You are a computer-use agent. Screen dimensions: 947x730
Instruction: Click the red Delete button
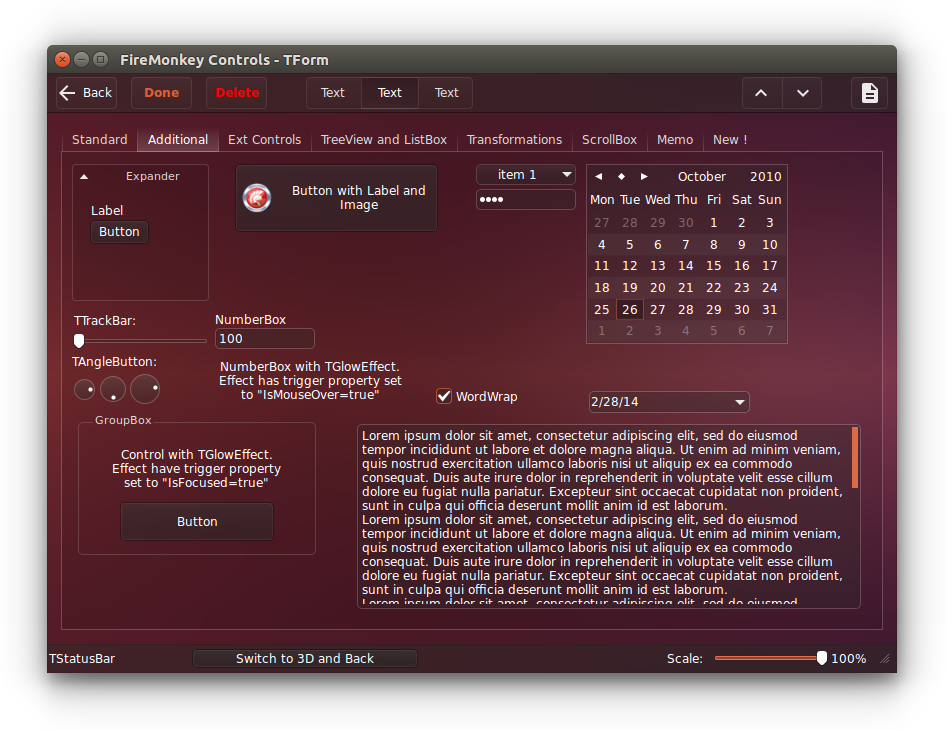237,93
